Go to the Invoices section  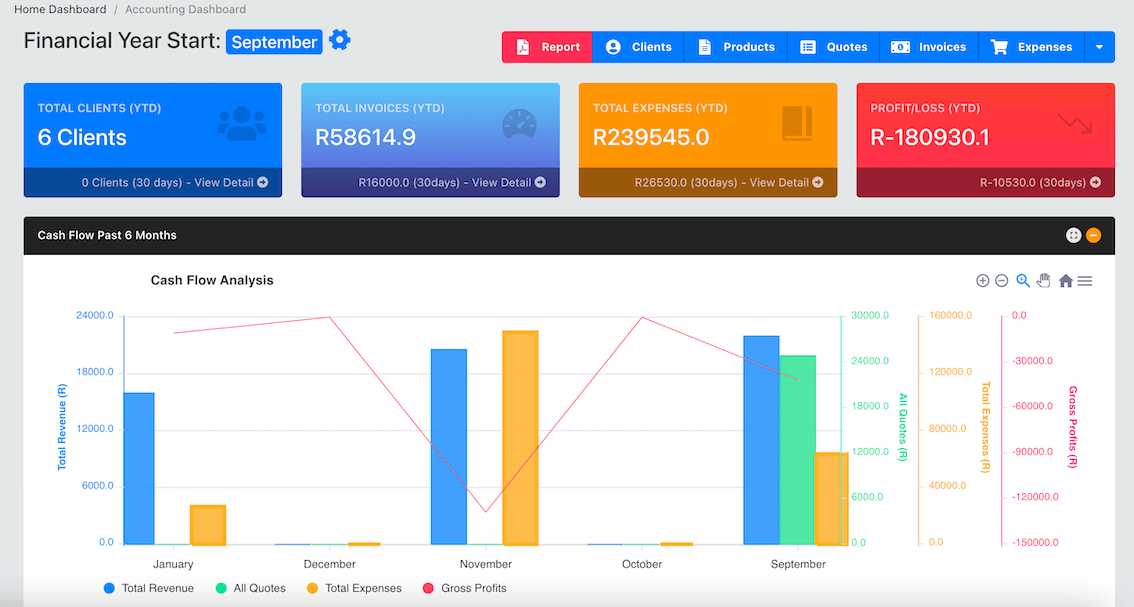point(929,47)
